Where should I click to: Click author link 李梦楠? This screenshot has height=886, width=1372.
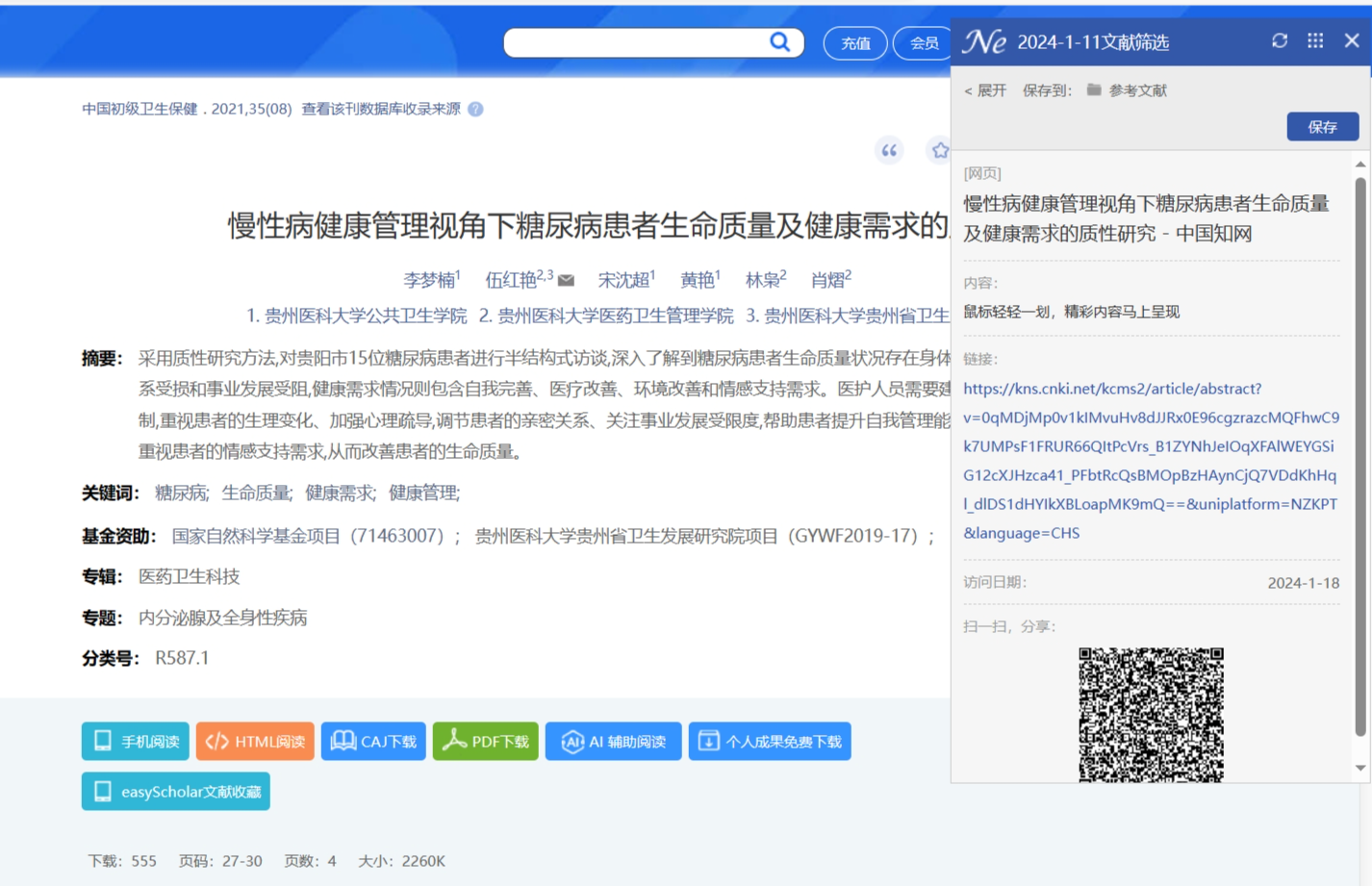[x=428, y=280]
